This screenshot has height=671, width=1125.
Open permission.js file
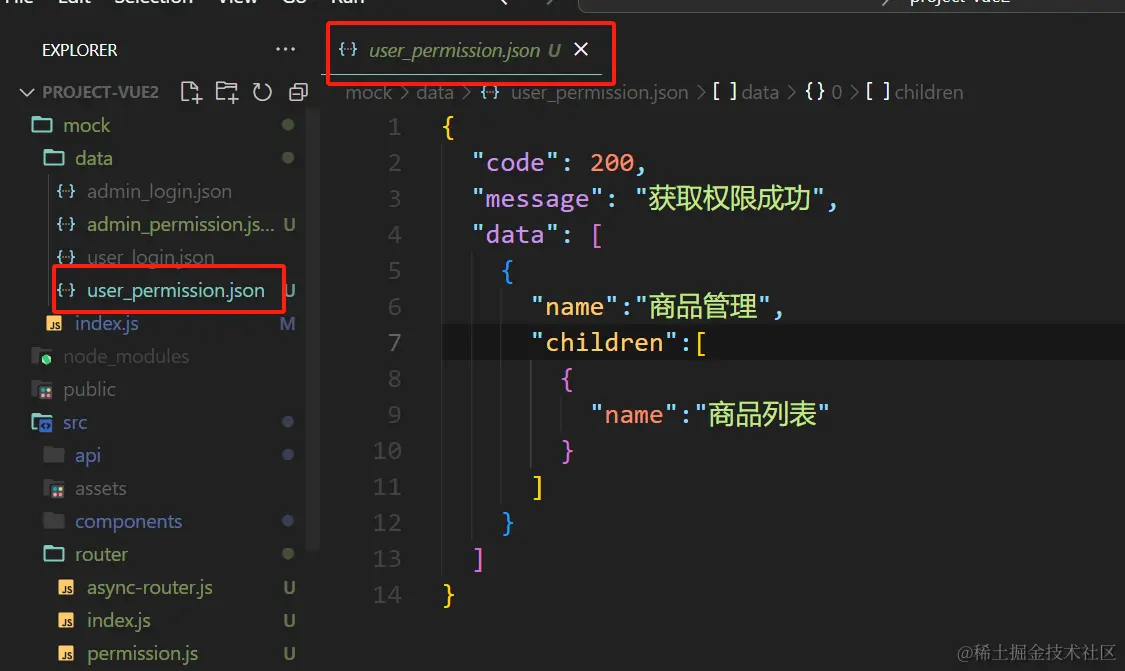[x=142, y=654]
